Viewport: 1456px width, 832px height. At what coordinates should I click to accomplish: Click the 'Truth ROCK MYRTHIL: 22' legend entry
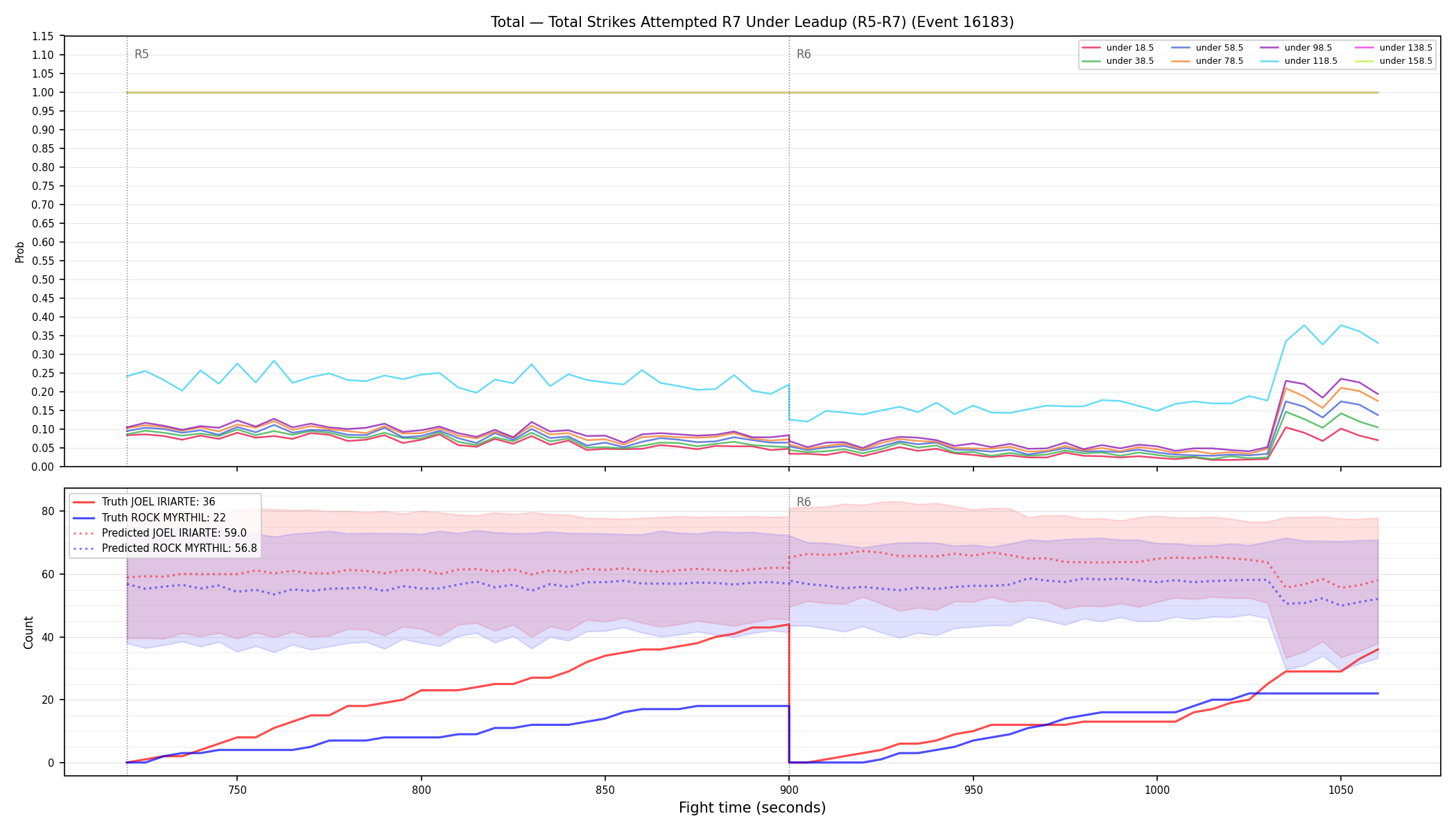coord(149,517)
